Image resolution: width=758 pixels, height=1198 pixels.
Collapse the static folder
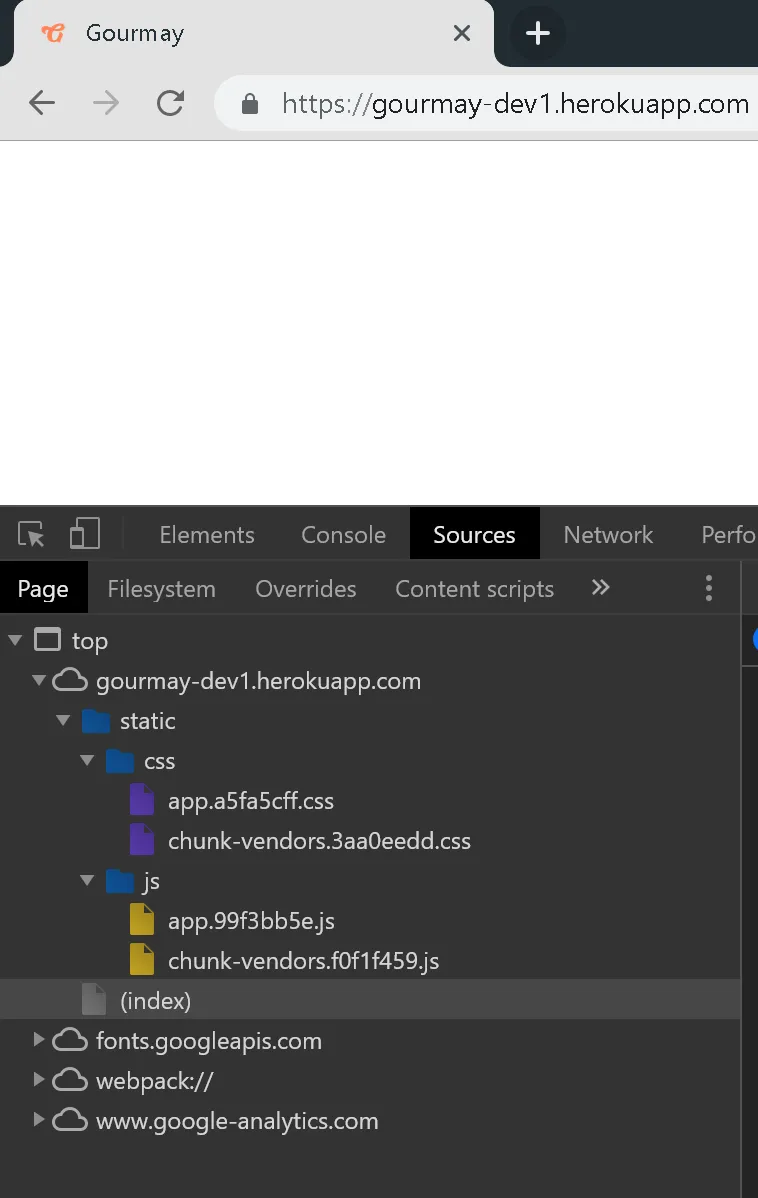[x=63, y=720]
